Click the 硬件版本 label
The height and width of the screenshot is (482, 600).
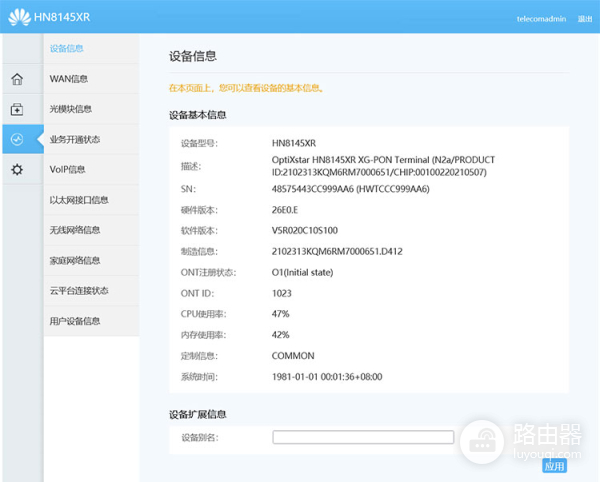pyautogui.click(x=199, y=210)
